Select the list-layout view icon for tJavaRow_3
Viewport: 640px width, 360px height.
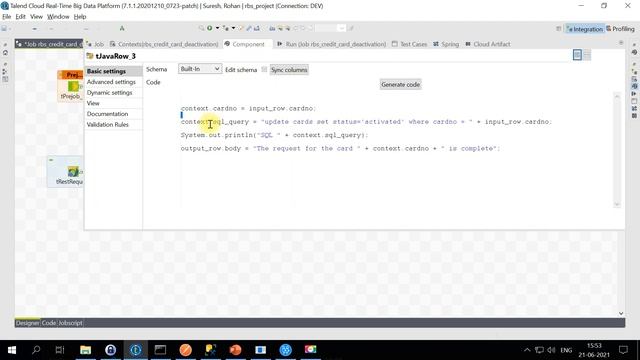pos(587,55)
